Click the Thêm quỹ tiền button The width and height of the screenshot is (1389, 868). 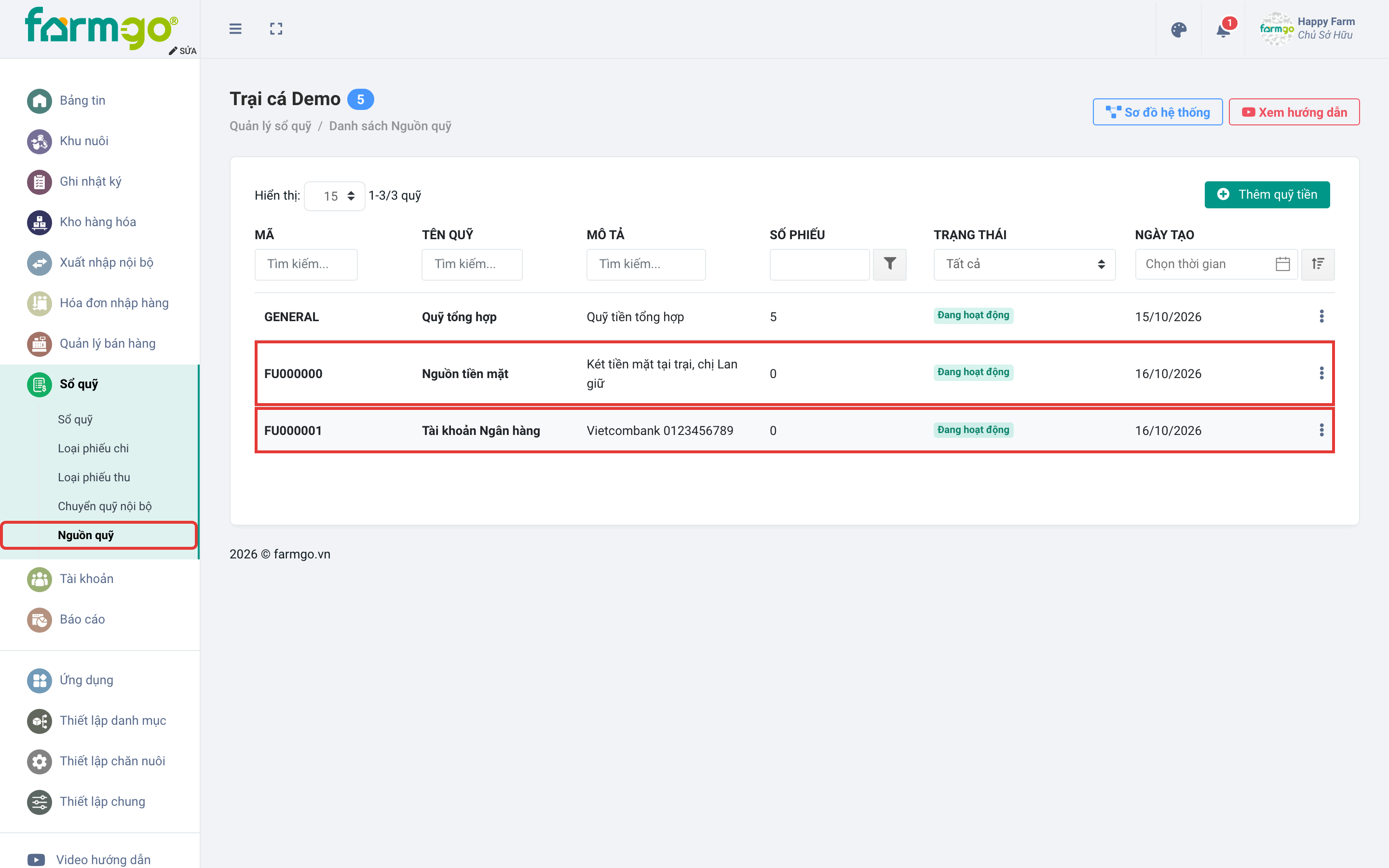point(1267,195)
